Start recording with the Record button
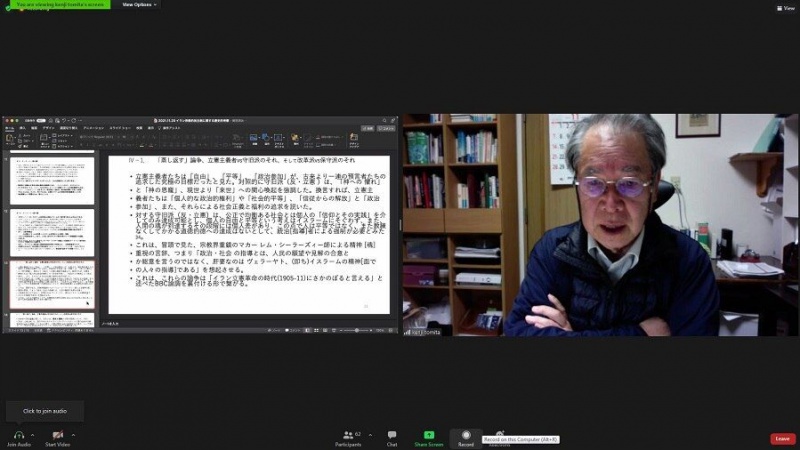Image resolution: width=800 pixels, height=450 pixels. point(466,435)
